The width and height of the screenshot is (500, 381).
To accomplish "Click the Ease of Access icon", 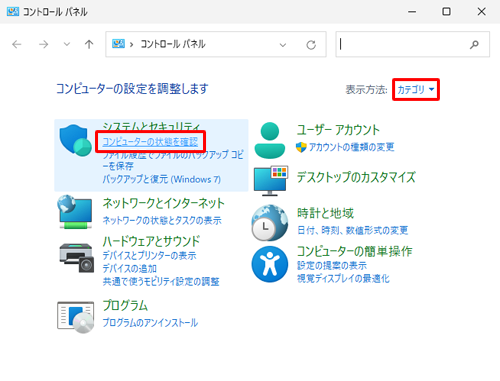I will pos(270,264).
